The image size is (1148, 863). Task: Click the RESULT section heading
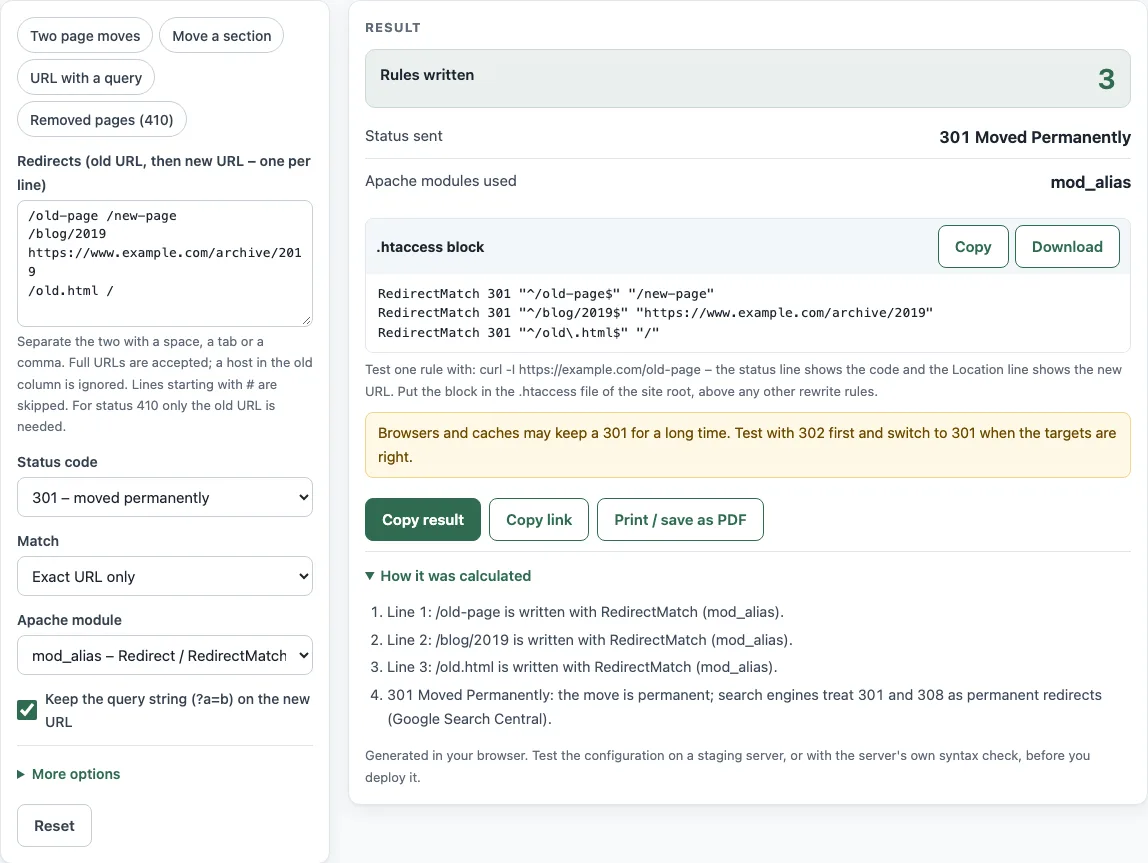392,28
